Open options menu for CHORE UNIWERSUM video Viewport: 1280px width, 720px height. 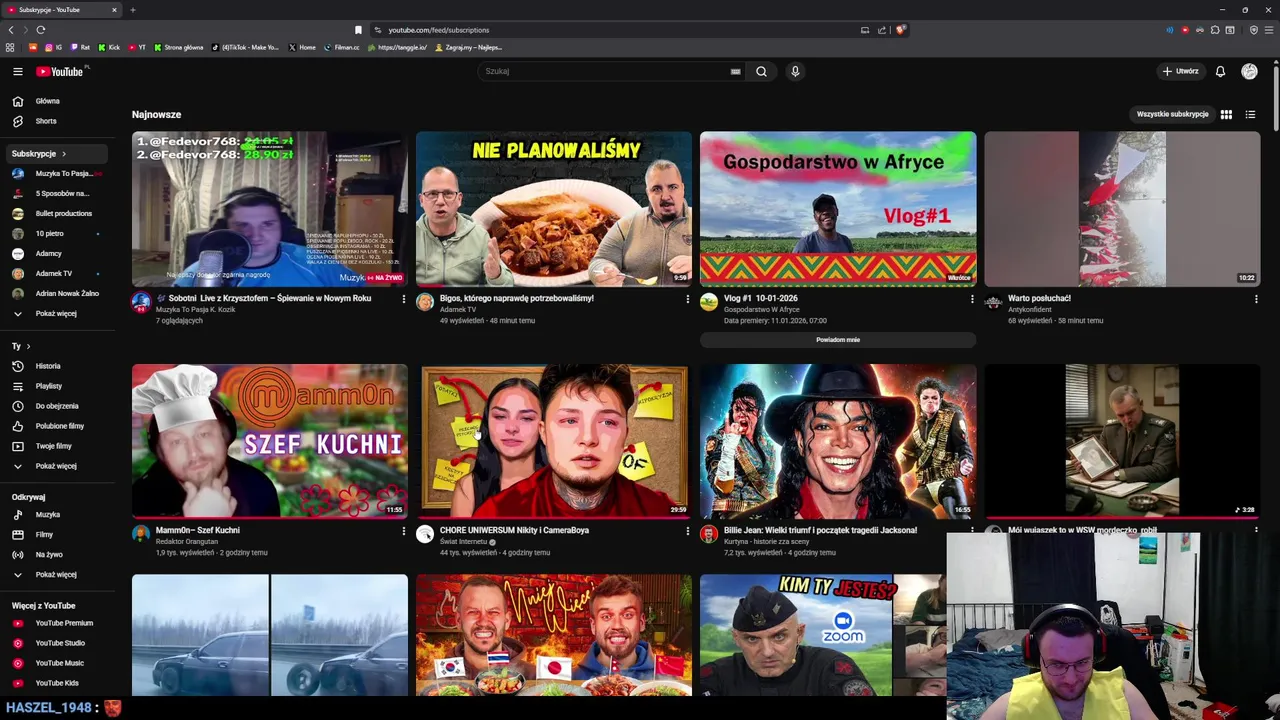click(687, 531)
